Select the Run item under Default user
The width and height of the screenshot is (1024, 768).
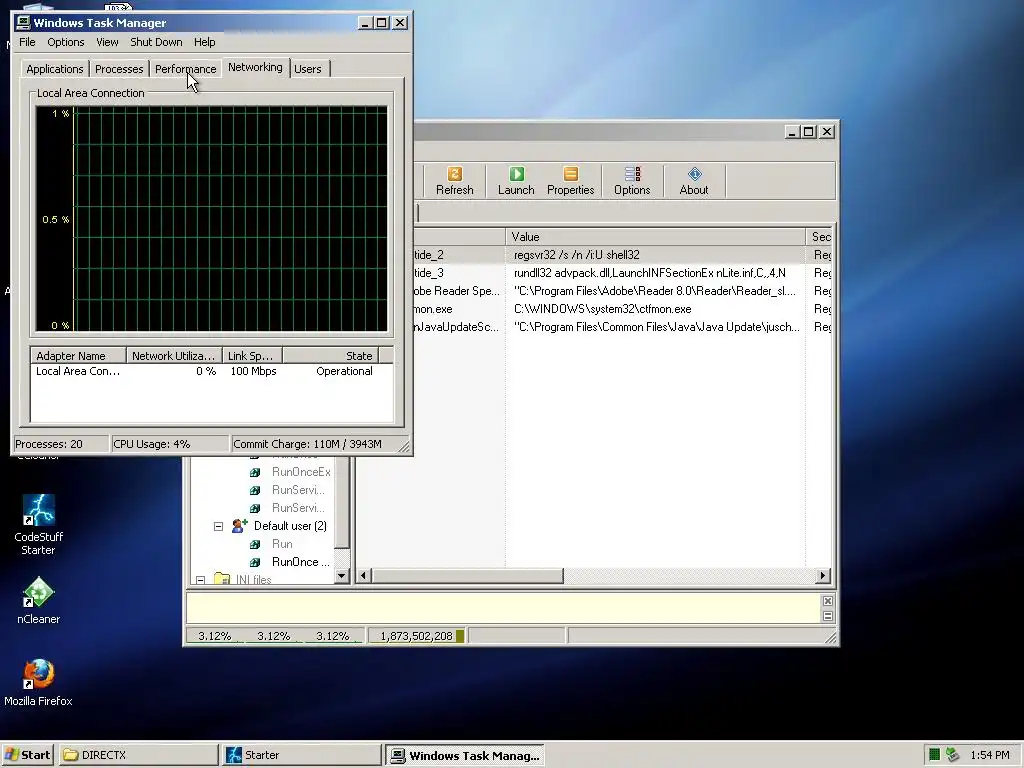(282, 544)
